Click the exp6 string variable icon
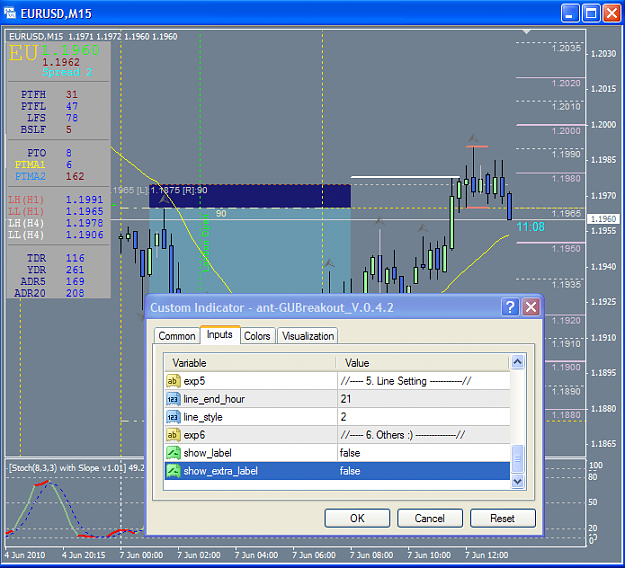This screenshot has height=568, width=625. point(172,435)
